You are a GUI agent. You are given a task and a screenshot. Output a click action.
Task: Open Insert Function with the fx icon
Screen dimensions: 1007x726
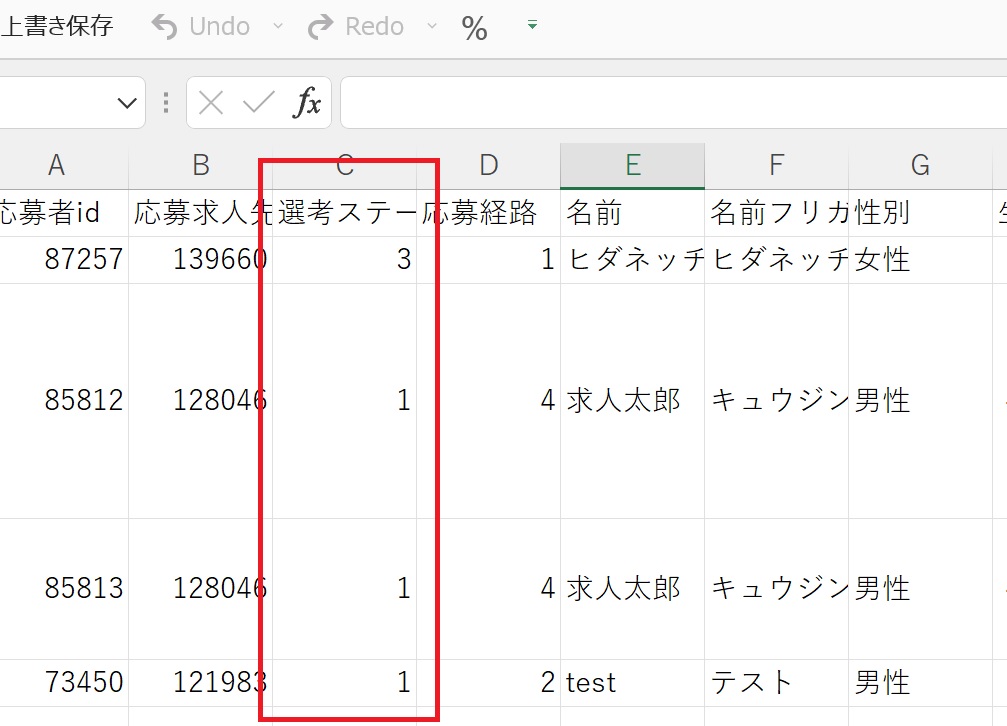click(x=307, y=103)
